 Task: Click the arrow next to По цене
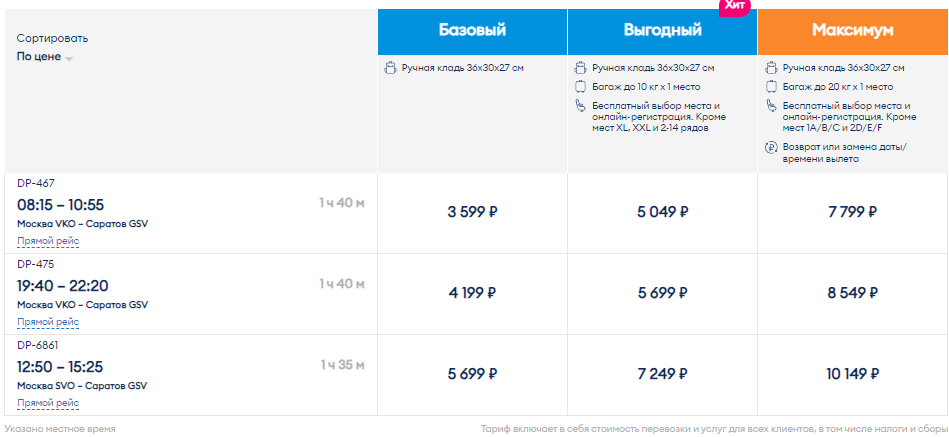coord(69,59)
